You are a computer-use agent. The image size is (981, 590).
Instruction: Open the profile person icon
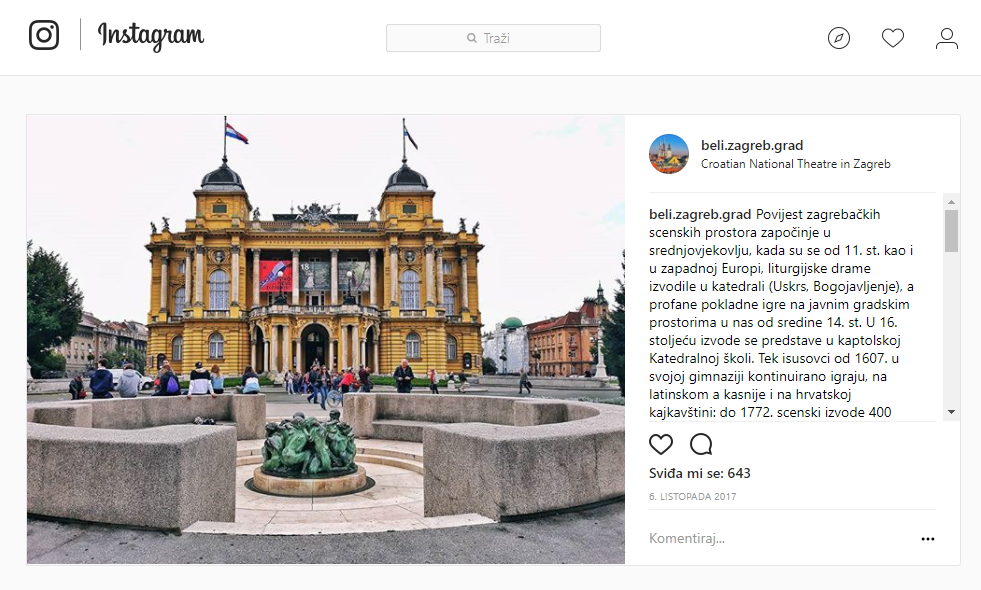coord(947,38)
